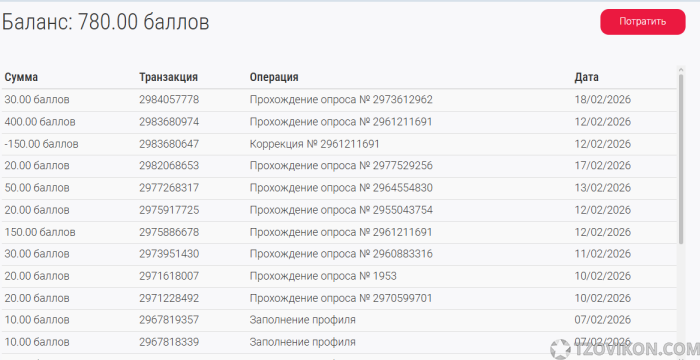Click the Транзакция column header
Viewport: 700px width, 360px height.
click(x=168, y=77)
